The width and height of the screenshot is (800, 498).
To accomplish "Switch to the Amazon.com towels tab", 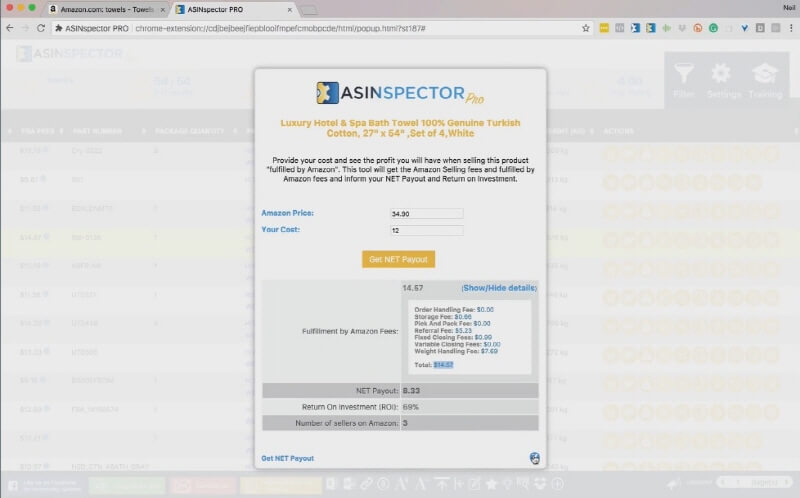I will coord(106,9).
